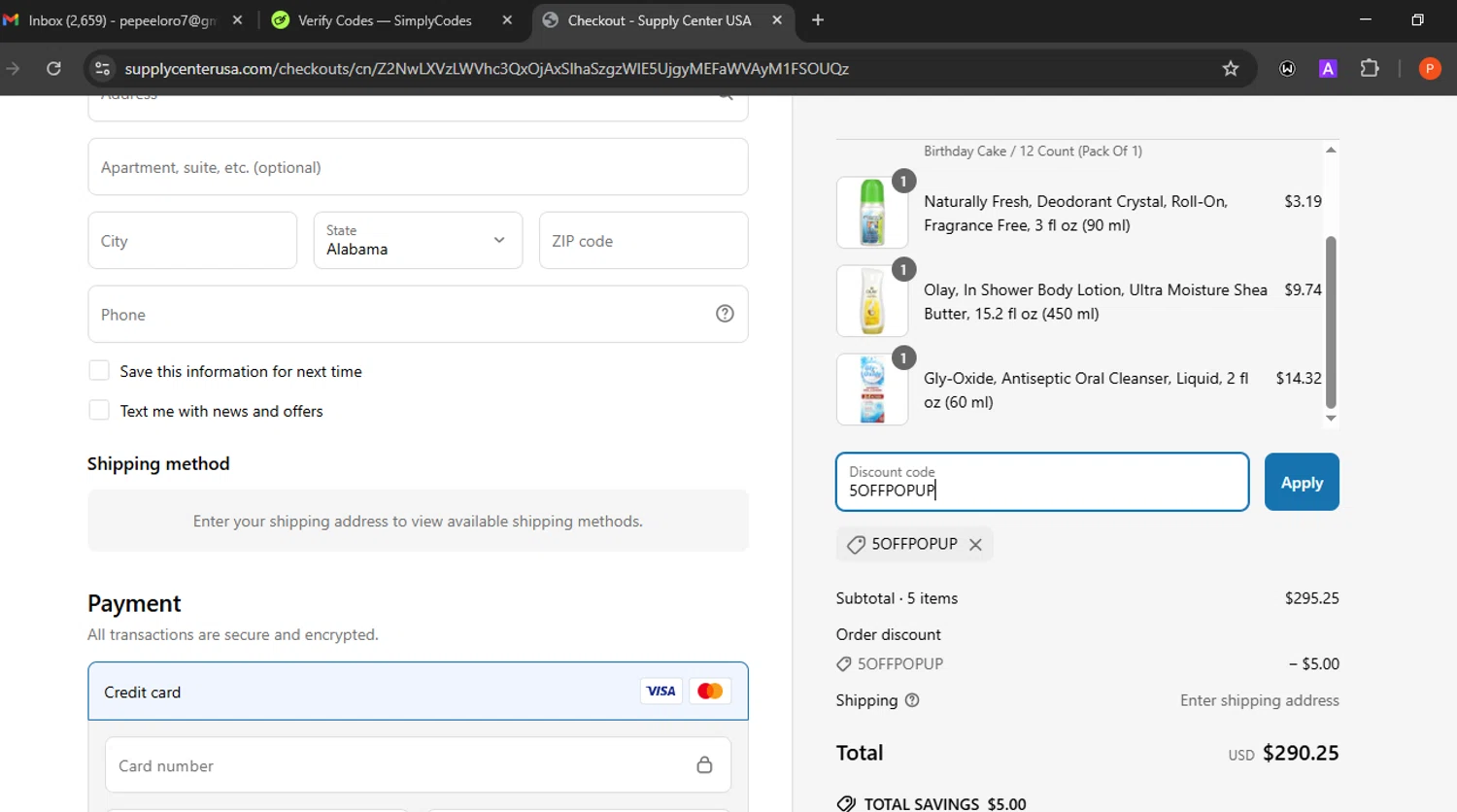Minimize the browser window

coord(1365,19)
